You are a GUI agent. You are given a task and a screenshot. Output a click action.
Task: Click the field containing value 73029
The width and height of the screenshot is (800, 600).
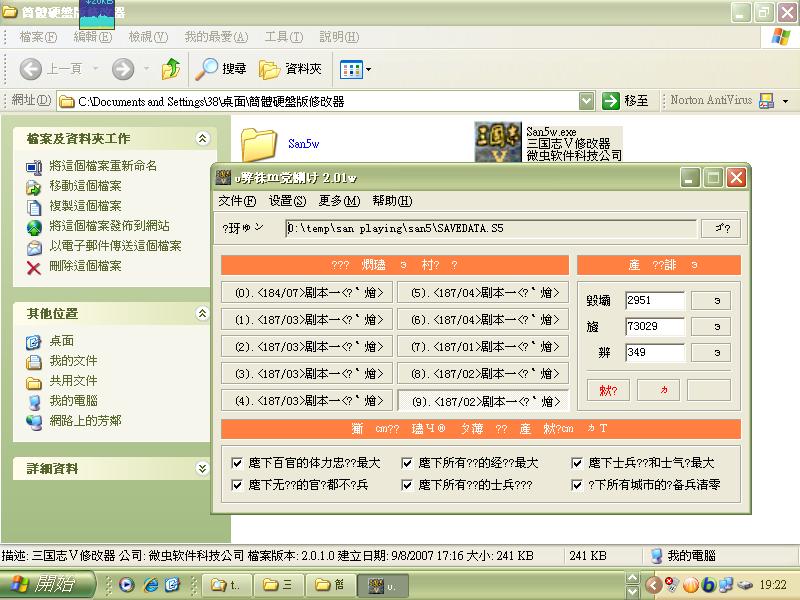click(x=654, y=327)
